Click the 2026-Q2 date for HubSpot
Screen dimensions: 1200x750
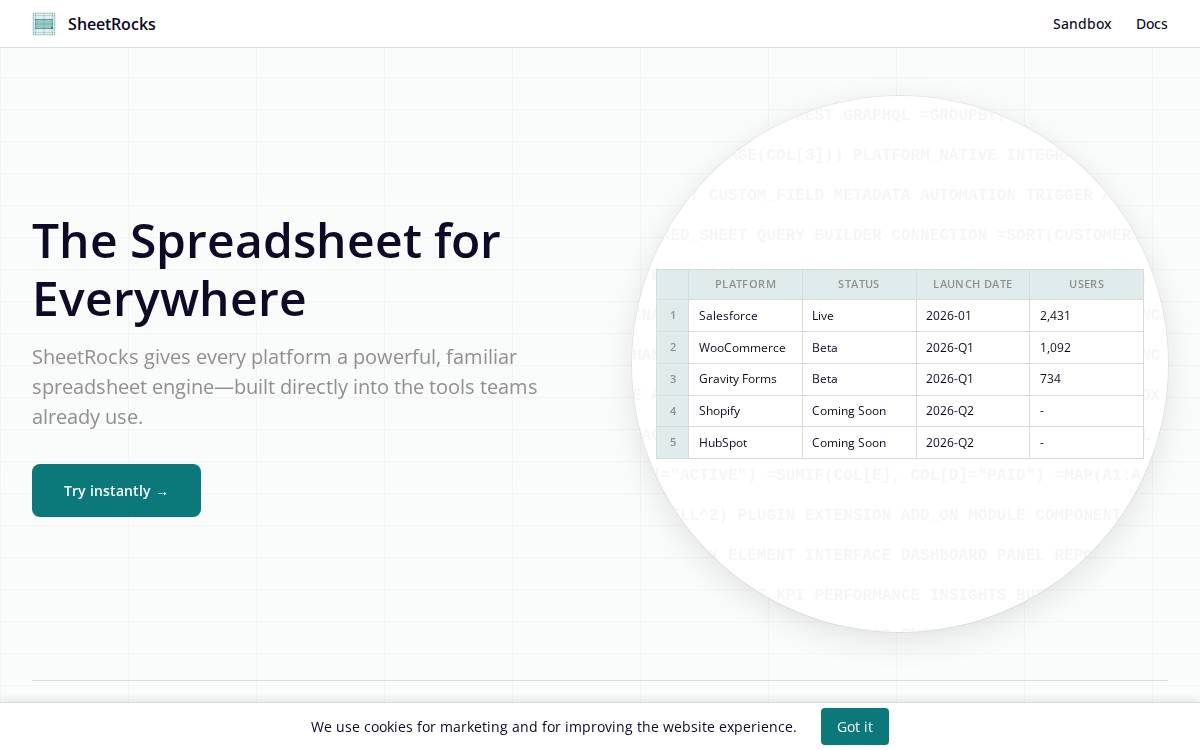tap(973, 443)
